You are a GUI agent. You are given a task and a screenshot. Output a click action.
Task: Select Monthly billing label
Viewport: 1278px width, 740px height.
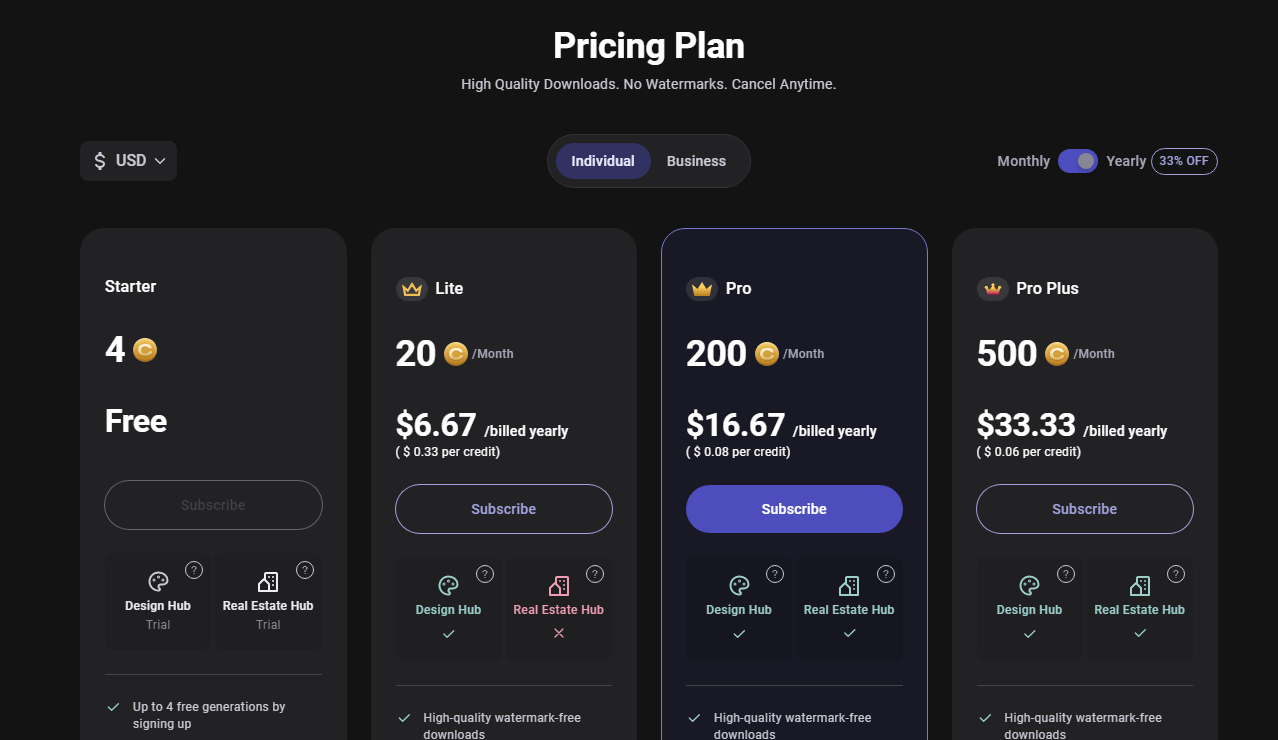coord(1023,161)
